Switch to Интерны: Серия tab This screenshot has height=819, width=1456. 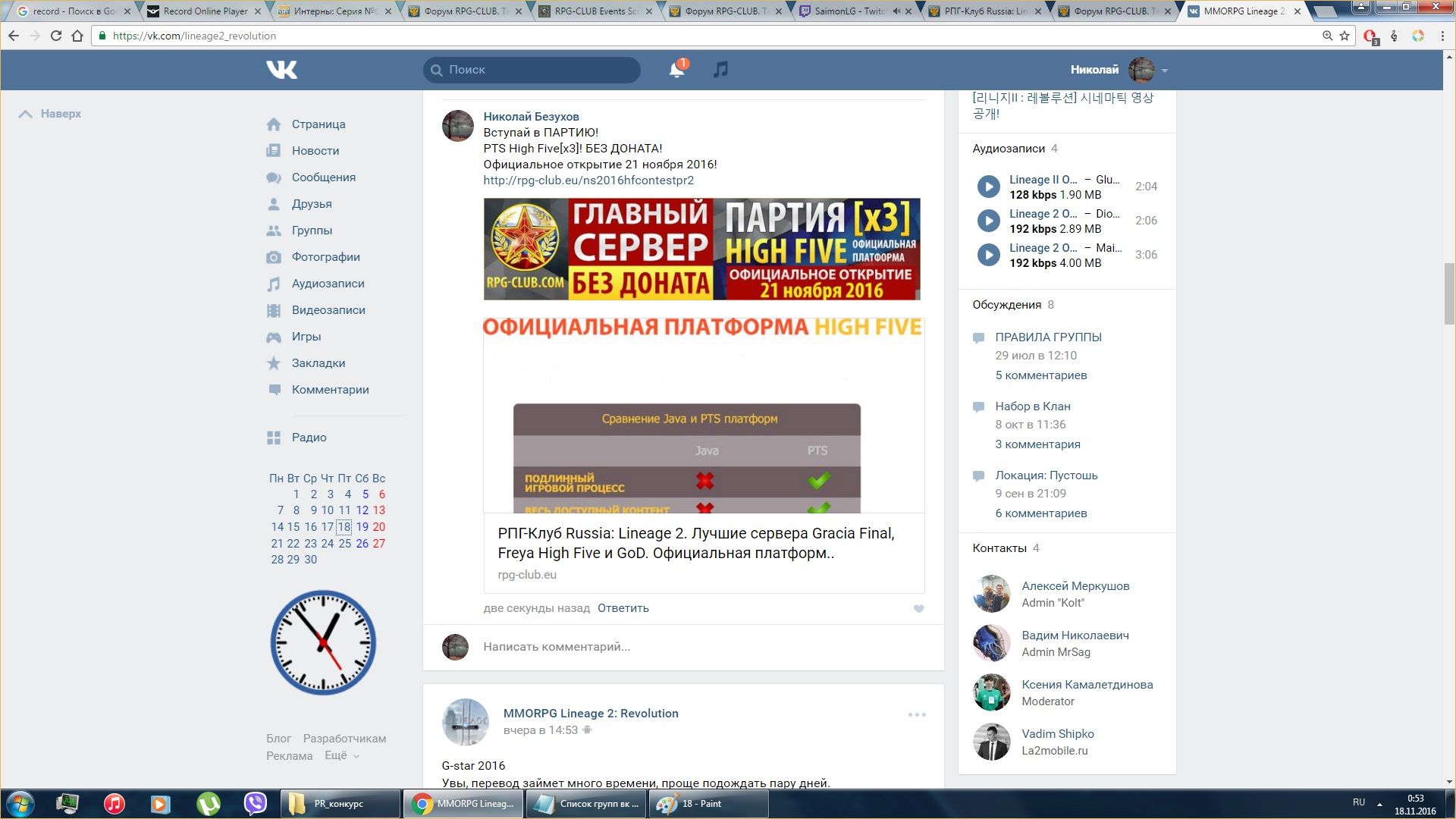pyautogui.click(x=334, y=11)
